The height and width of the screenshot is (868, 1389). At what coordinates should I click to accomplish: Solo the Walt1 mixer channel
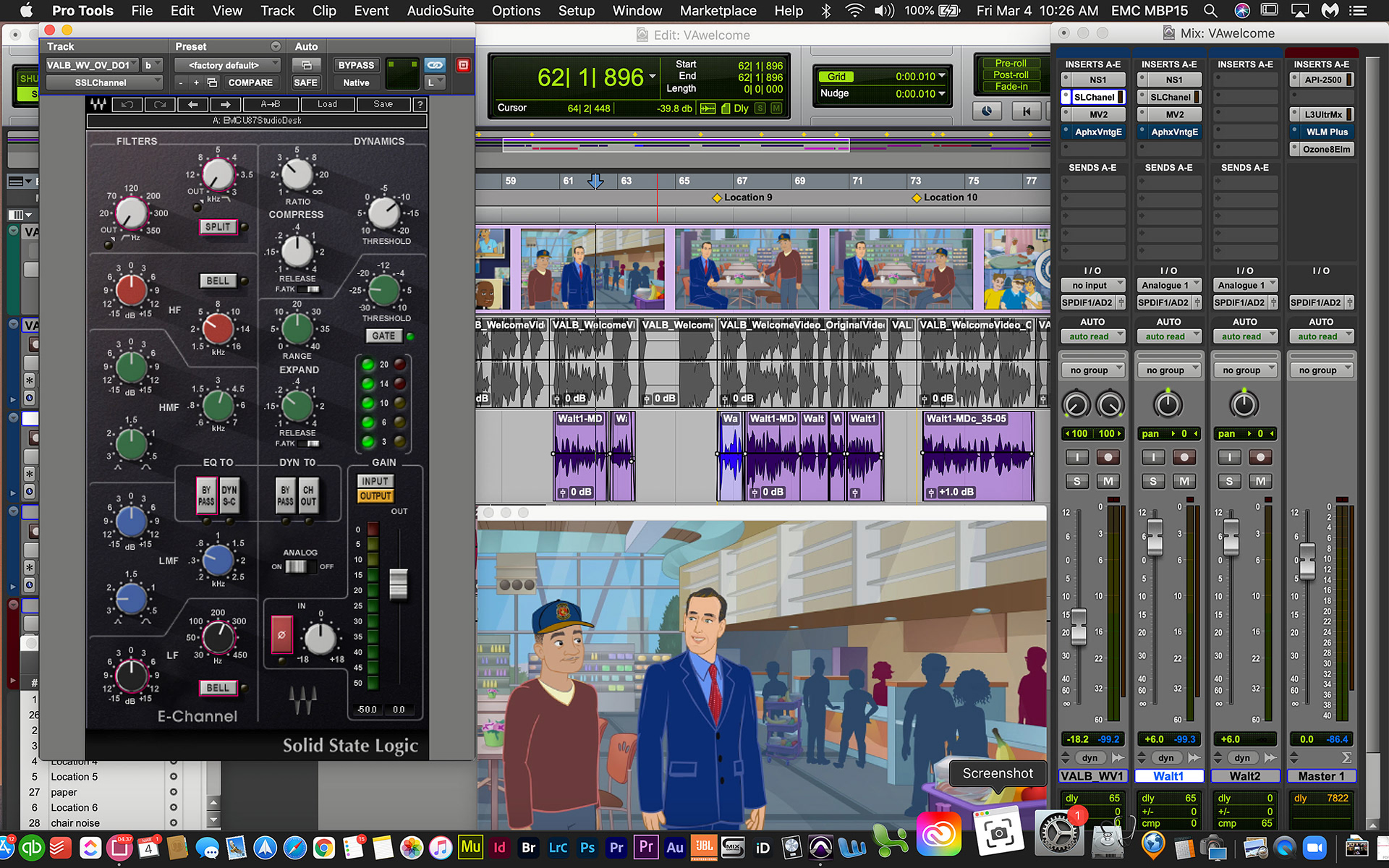click(1153, 481)
